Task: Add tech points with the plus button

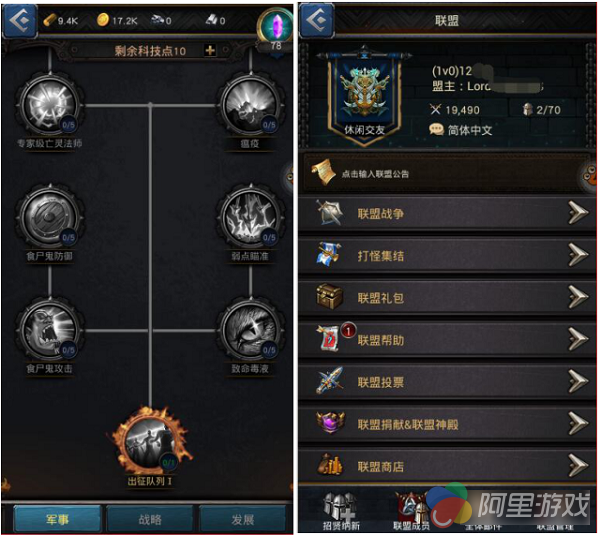Action: [x=210, y=51]
